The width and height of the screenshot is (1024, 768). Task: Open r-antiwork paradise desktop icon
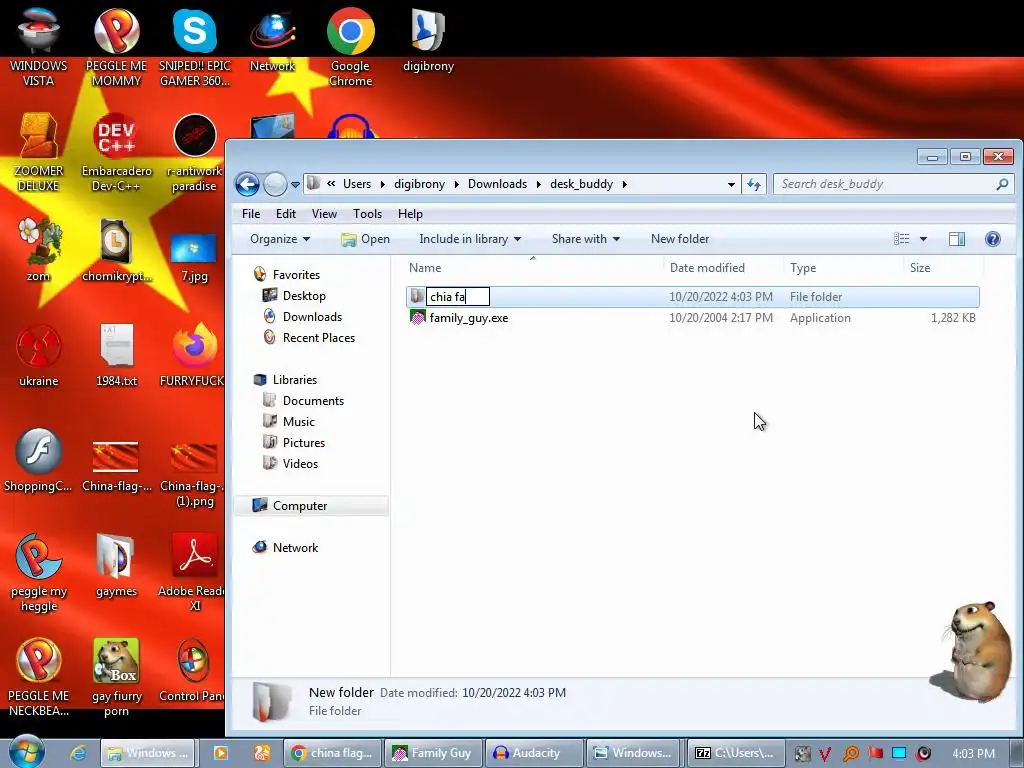tap(195, 152)
